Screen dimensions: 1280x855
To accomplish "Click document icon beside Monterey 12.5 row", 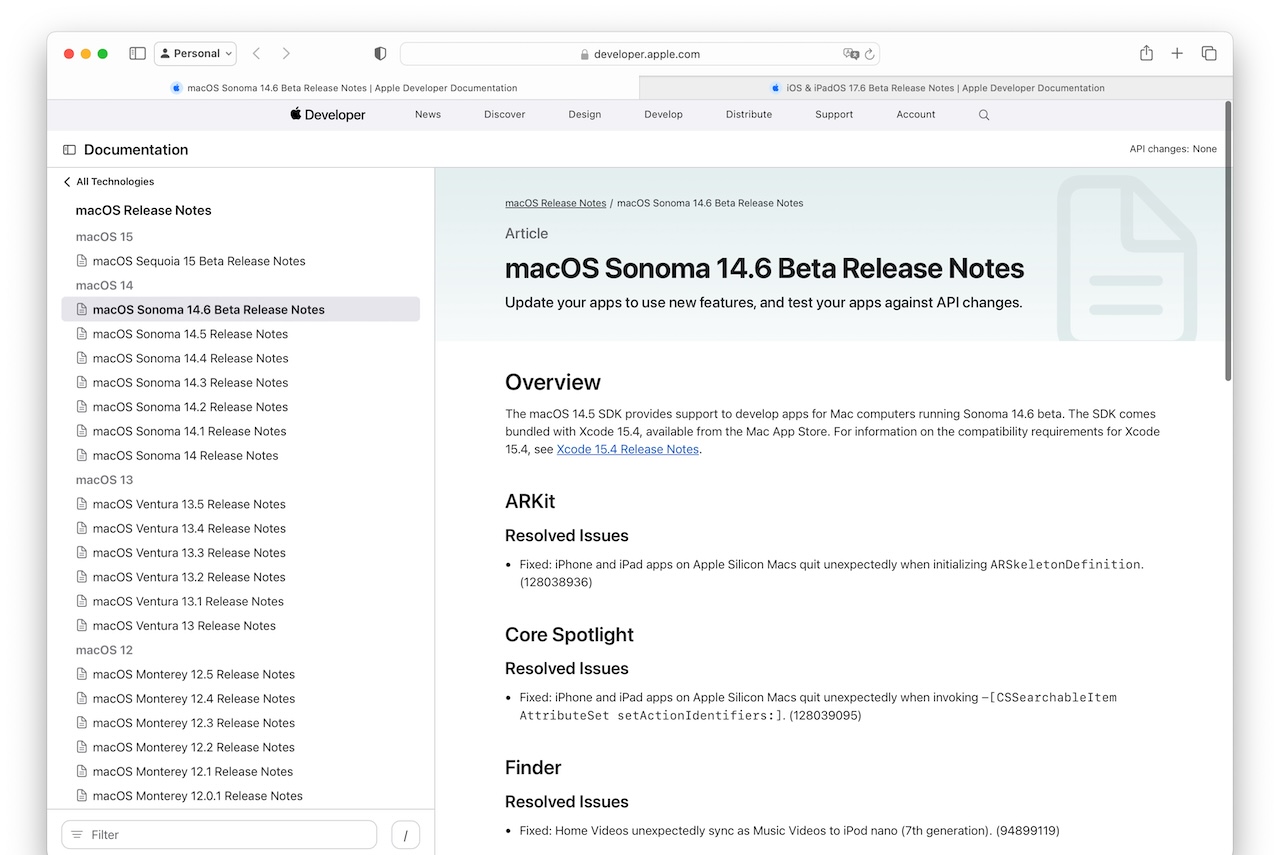I will 82,675.
